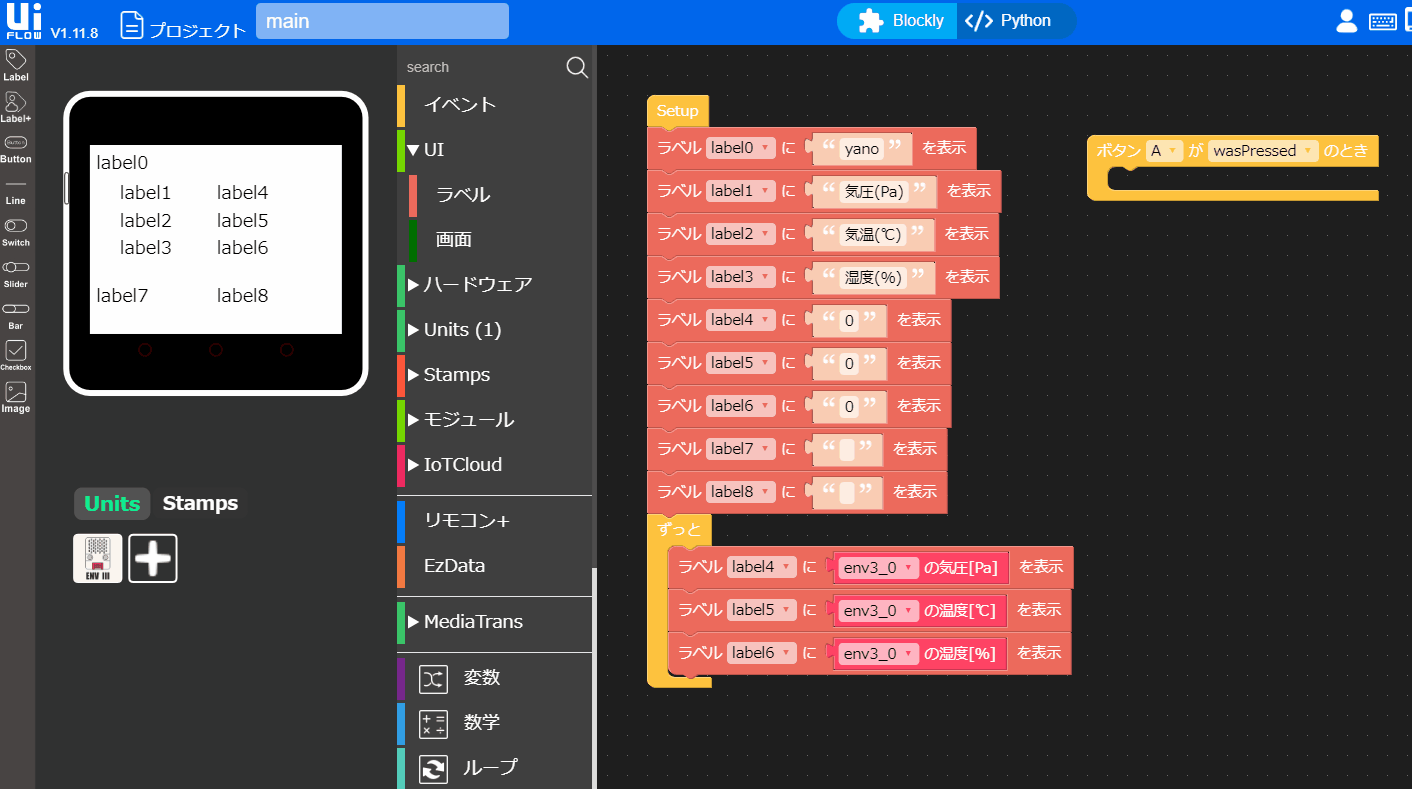This screenshot has width=1412, height=789.
Task: Select the Switch widget tool
Action: (x=16, y=228)
